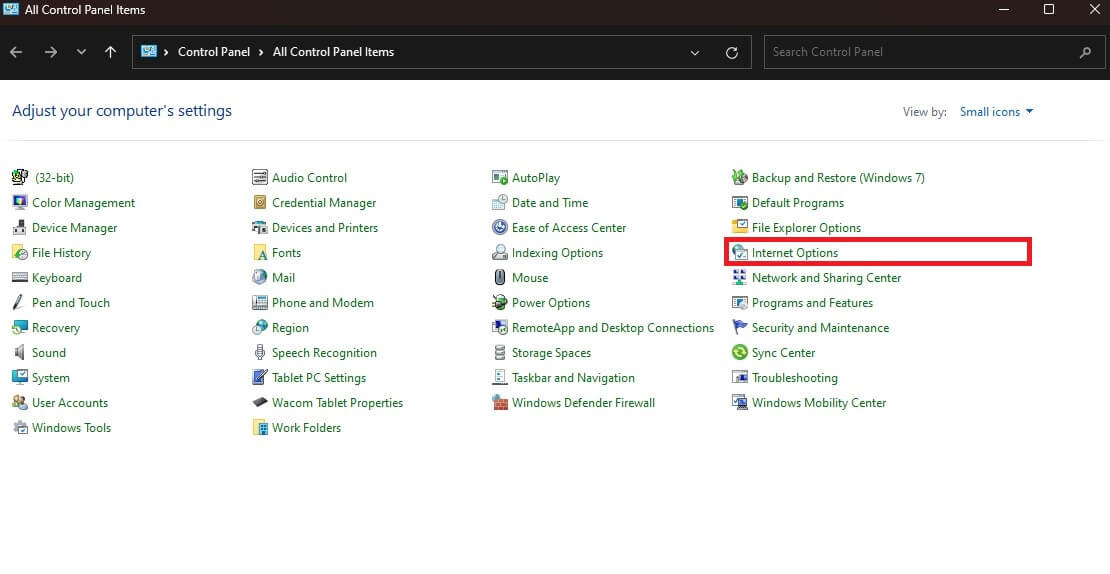Expand the recent locations chevron

[x=81, y=52]
